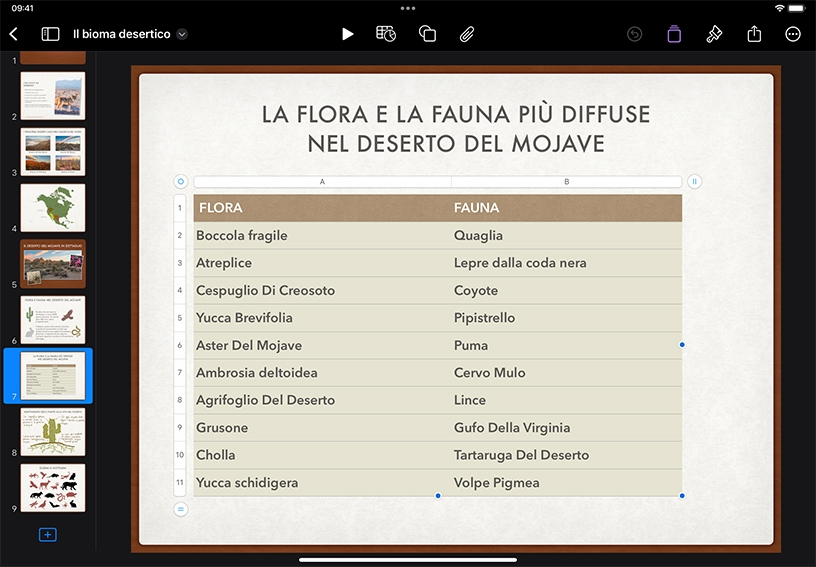Screen dimensions: 816x567
Task: Select the Cholla cell
Action: [322, 455]
